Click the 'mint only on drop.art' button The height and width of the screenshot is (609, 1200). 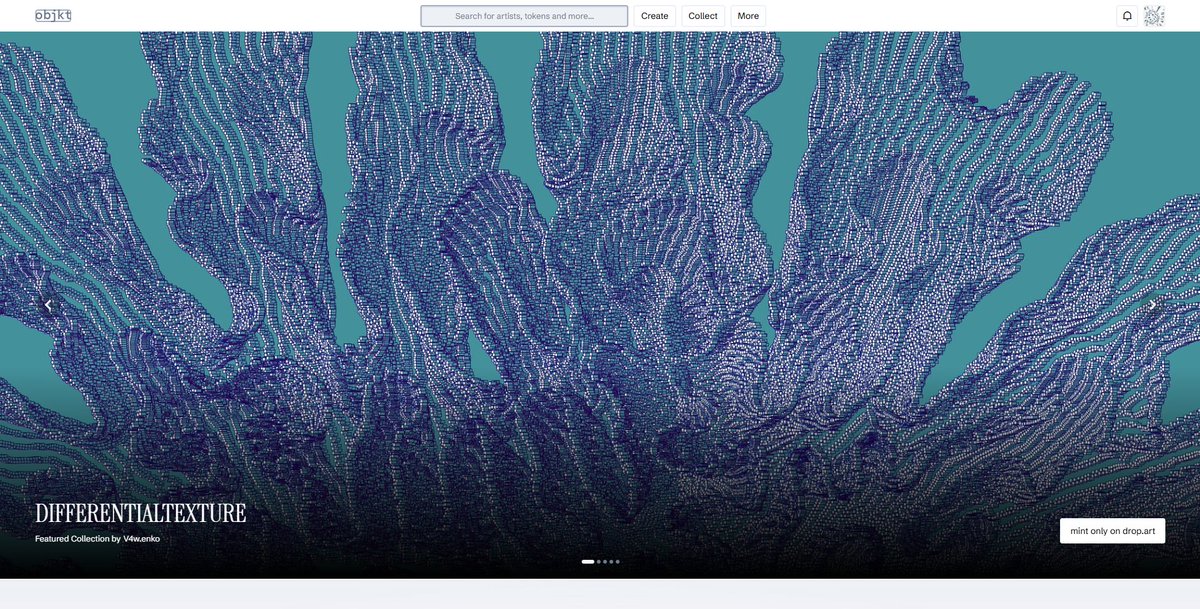click(1112, 531)
